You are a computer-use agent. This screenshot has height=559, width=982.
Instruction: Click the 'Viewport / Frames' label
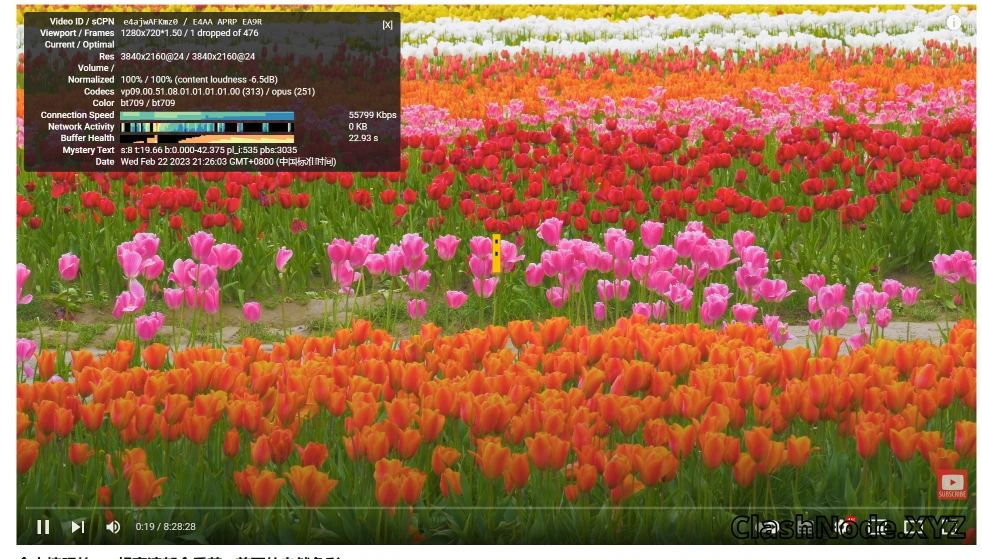77,33
